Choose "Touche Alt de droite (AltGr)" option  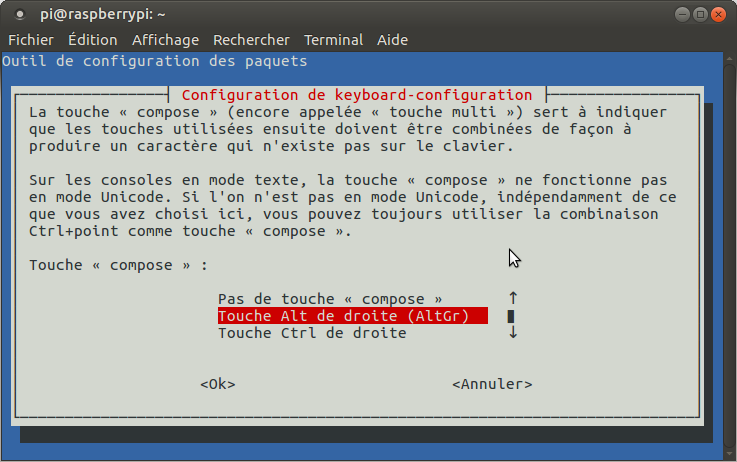(x=351, y=316)
